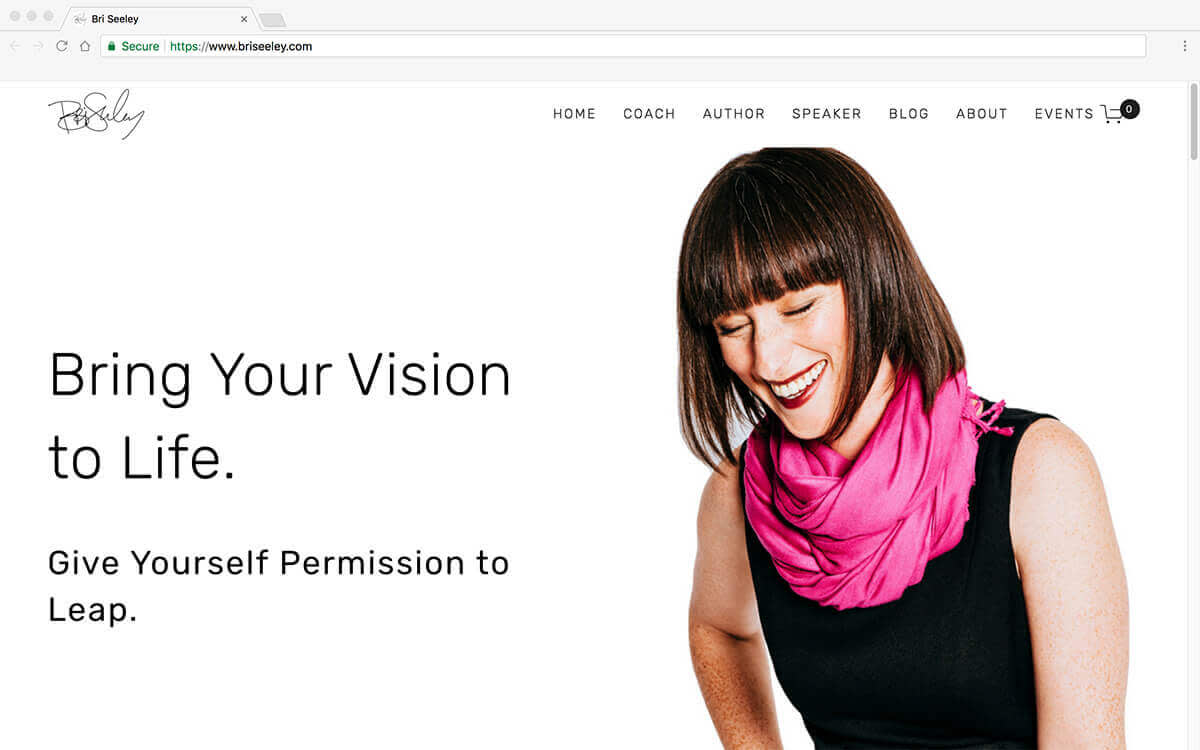
Task: Open the EVENTS navigation item
Action: (1064, 114)
